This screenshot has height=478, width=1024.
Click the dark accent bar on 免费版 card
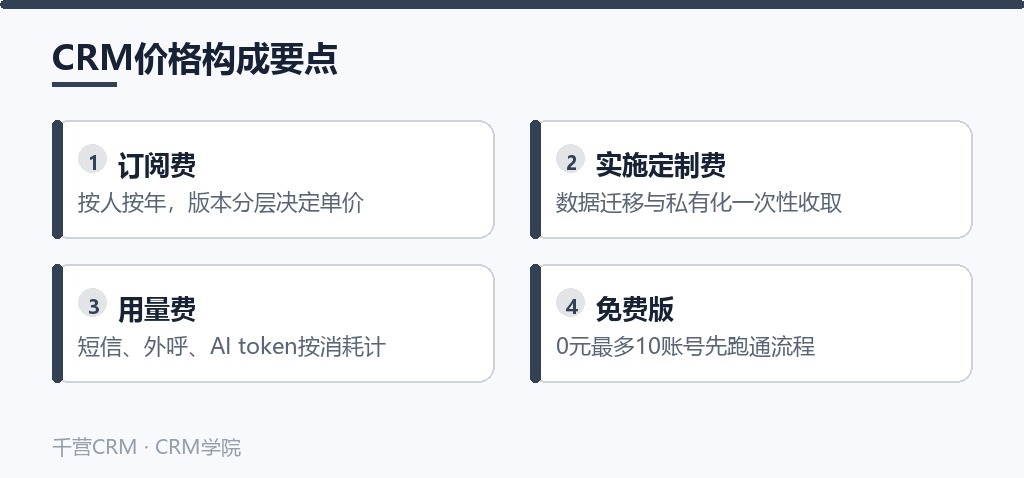point(536,323)
